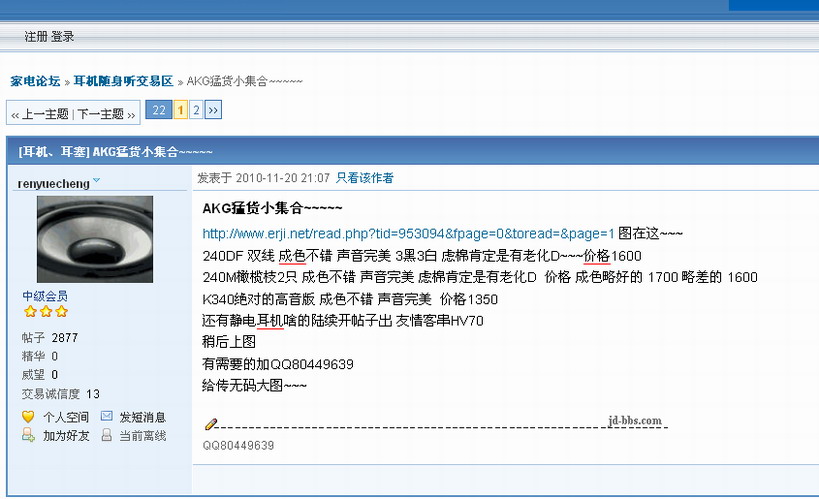Open renyuecheng user profile name

[x=53, y=184]
